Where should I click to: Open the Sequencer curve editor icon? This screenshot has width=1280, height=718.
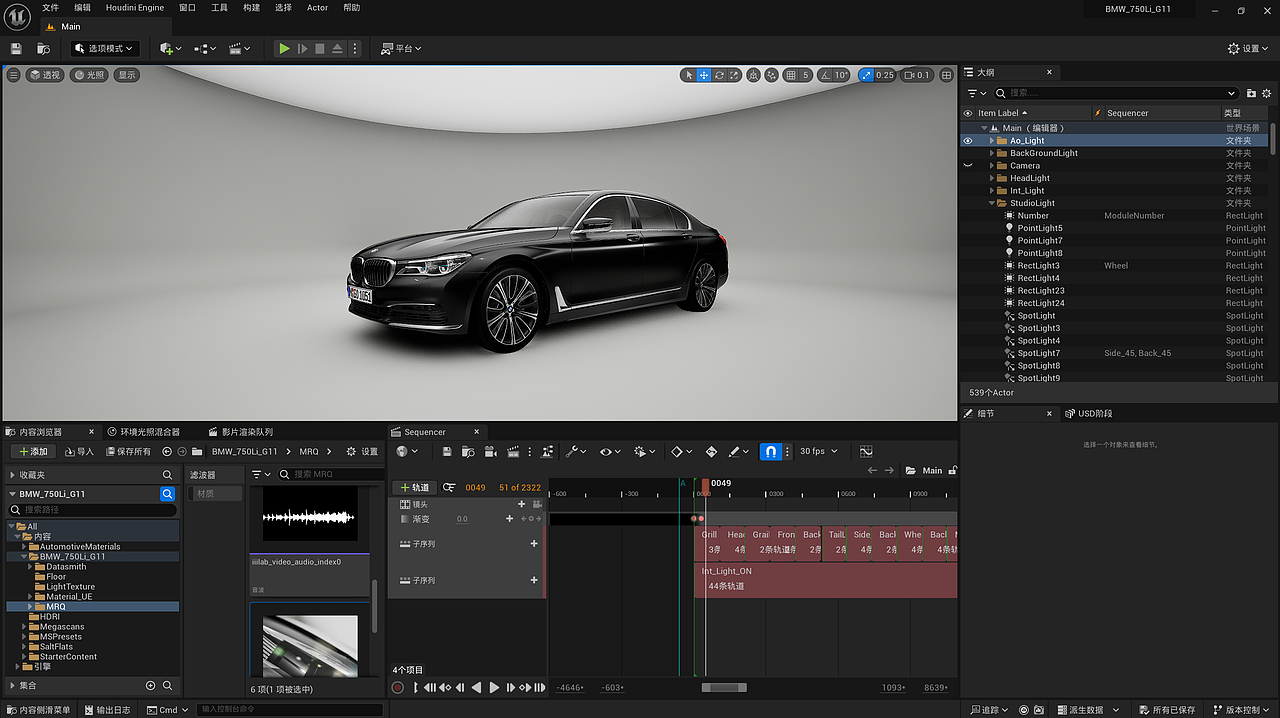866,452
